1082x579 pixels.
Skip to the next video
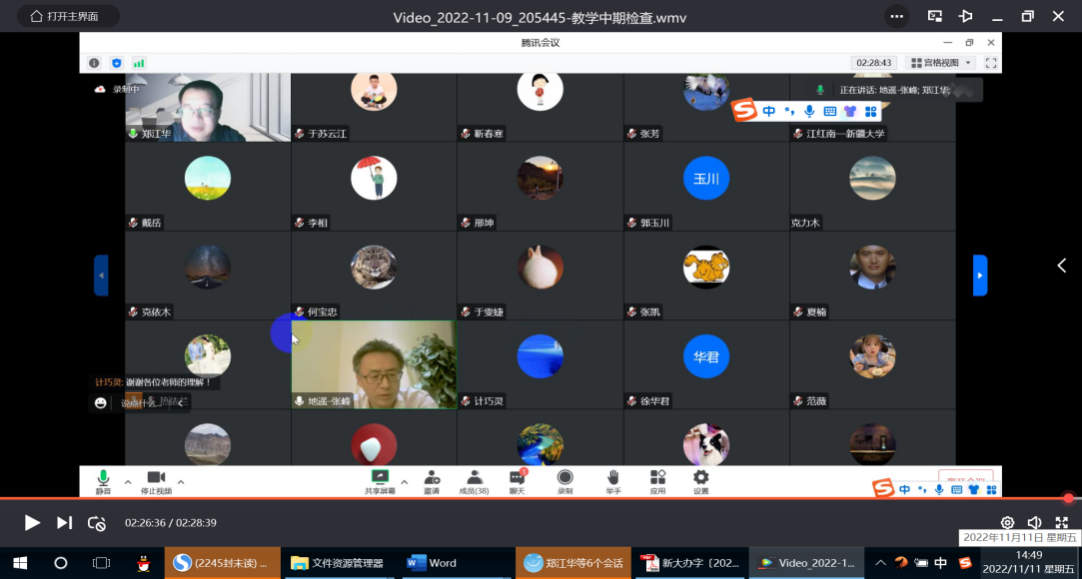tap(64, 522)
